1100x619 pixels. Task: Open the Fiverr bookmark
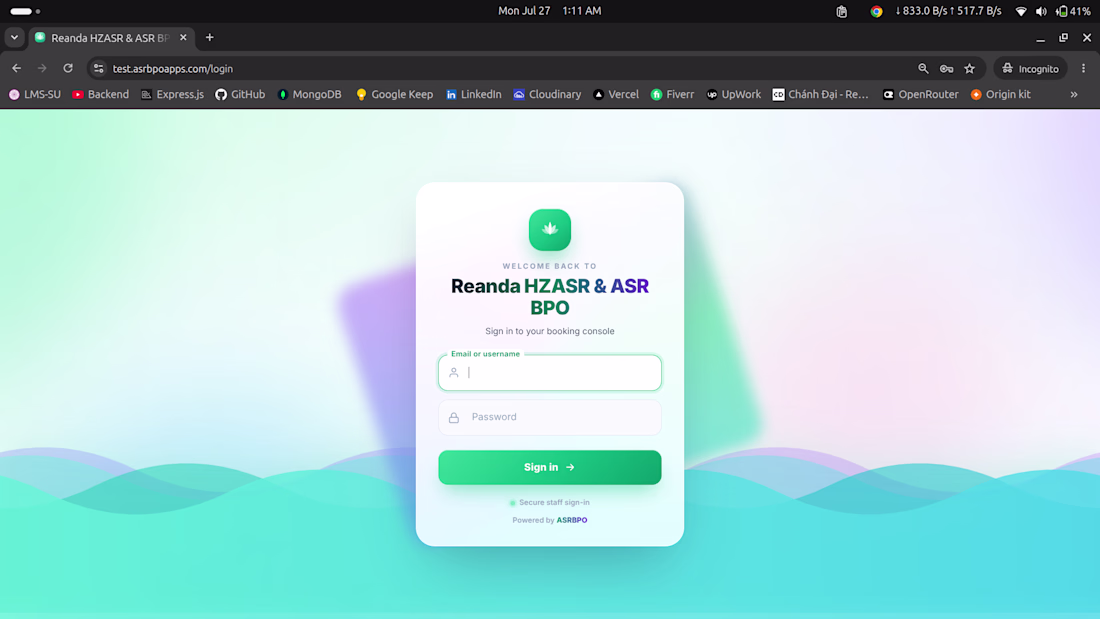coord(672,94)
